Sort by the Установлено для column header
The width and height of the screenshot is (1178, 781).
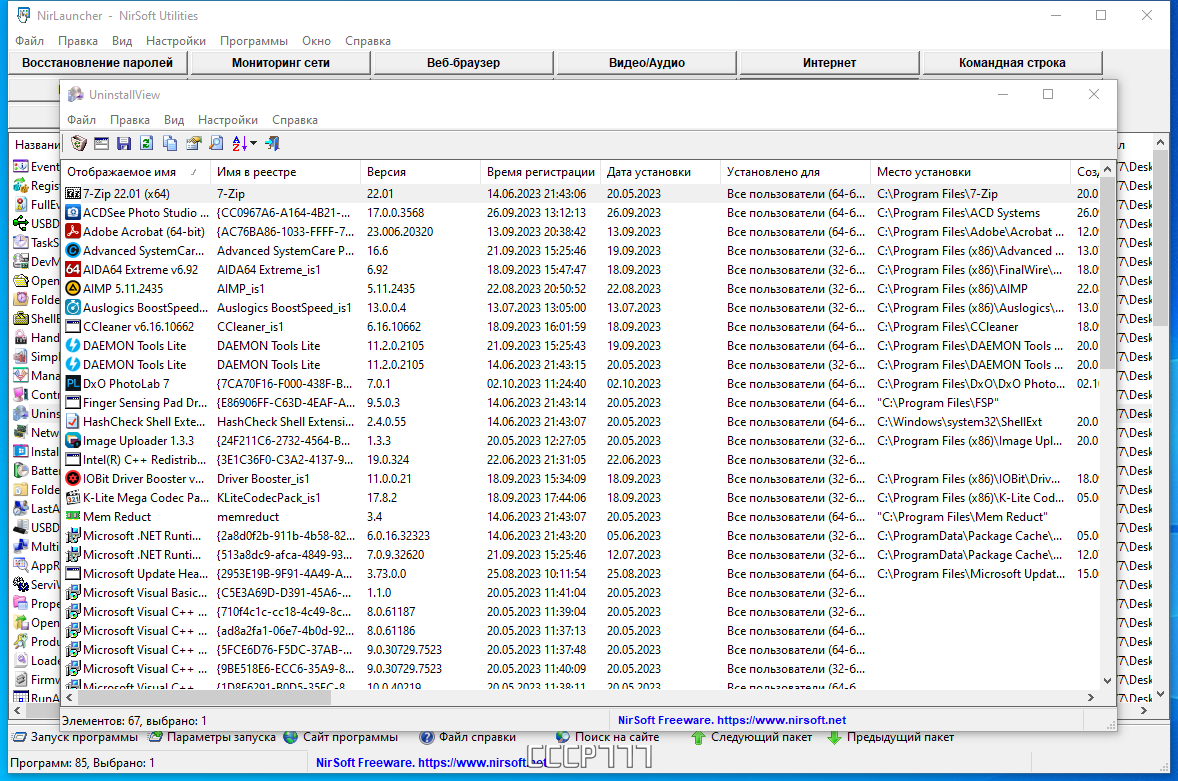click(x=796, y=172)
